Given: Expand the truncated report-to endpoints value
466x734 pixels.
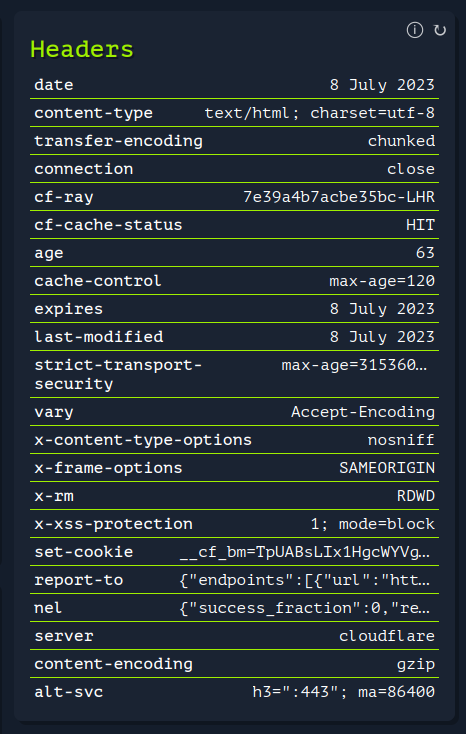Looking at the screenshot, I should coord(305,580).
